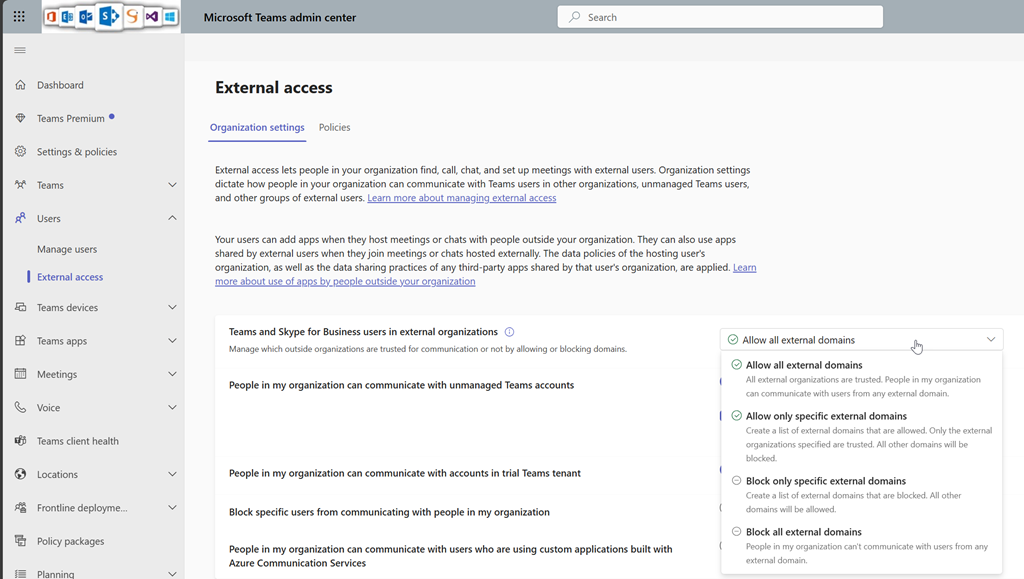This screenshot has width=1024, height=579.
Task: Click the Dashboard home icon
Action: pyautogui.click(x=20, y=85)
